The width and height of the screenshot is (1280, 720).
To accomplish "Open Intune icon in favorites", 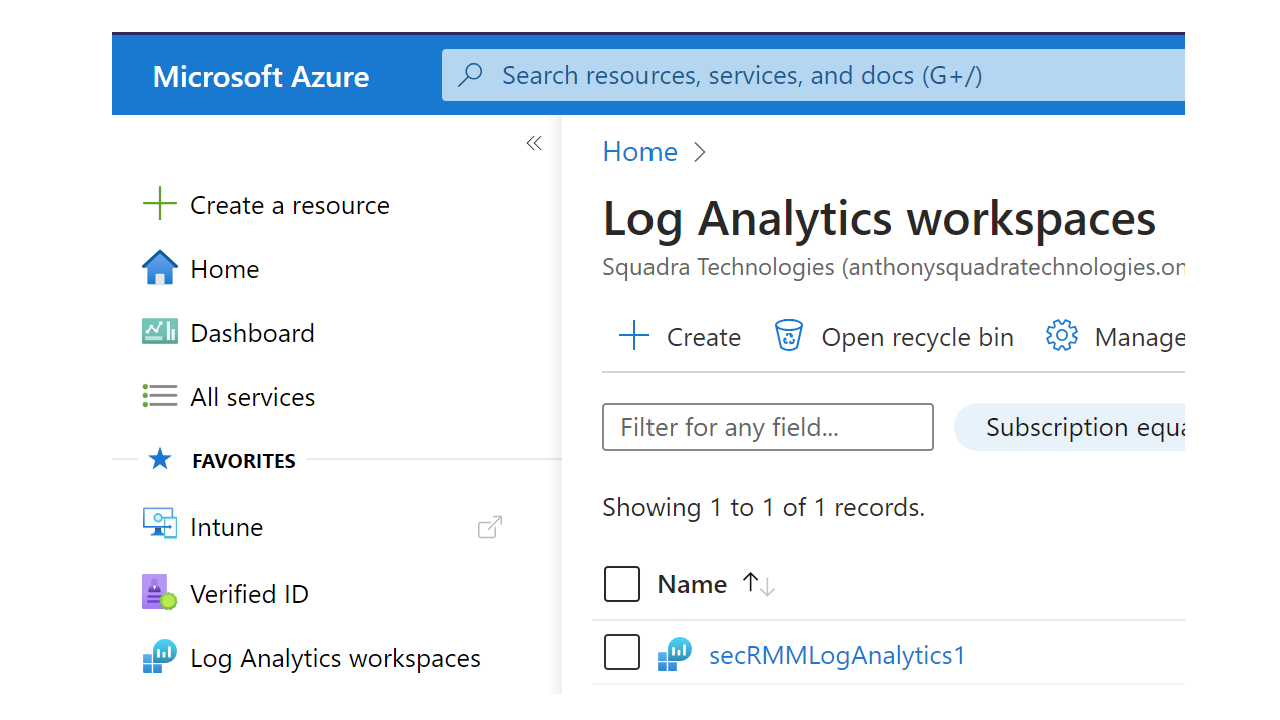I will pos(160,525).
